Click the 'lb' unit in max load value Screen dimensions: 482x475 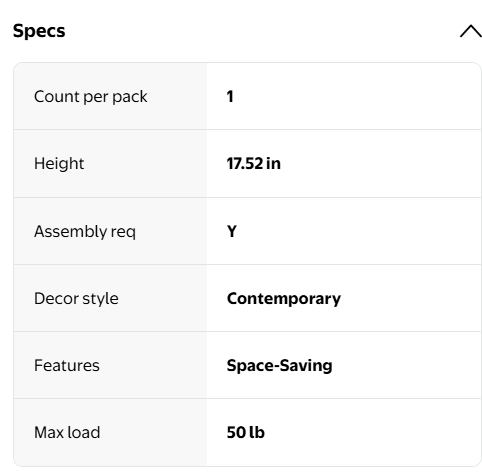pos(257,432)
